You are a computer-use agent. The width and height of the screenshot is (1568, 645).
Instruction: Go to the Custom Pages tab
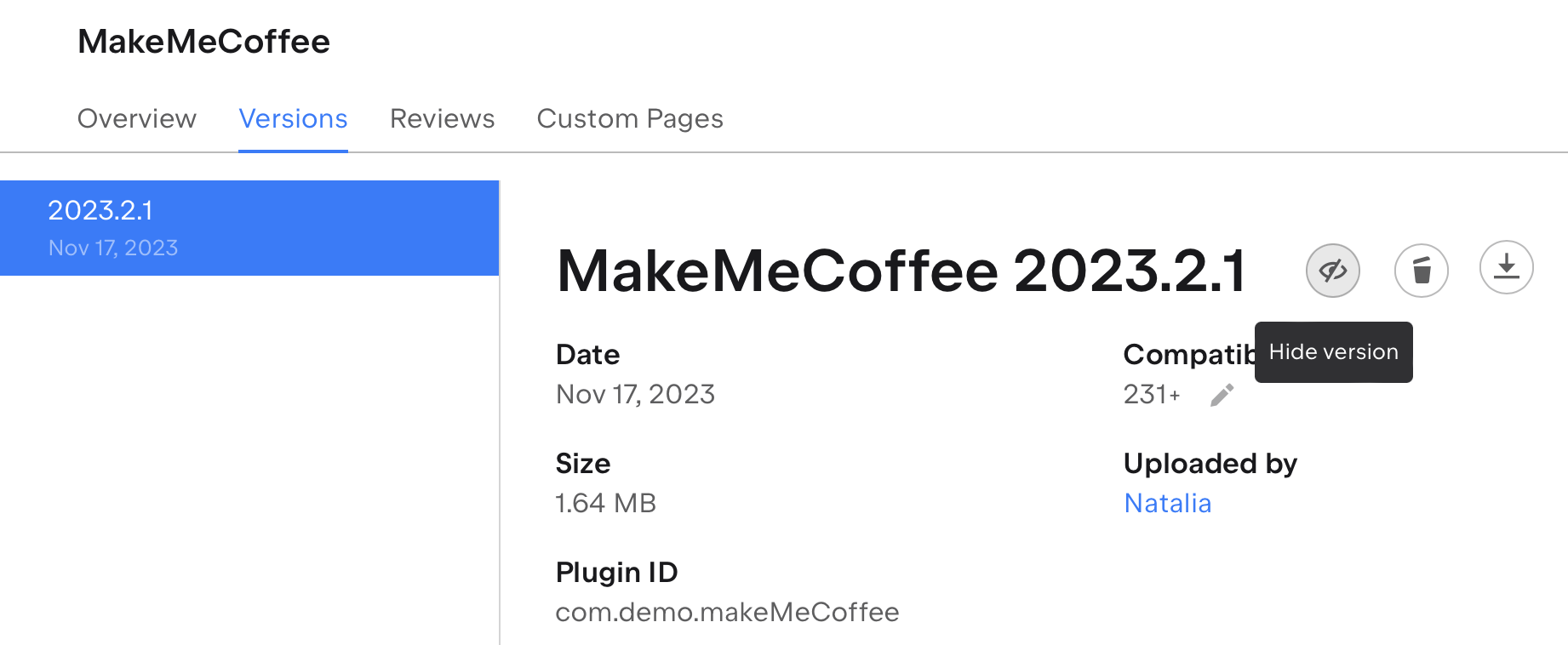coord(630,118)
